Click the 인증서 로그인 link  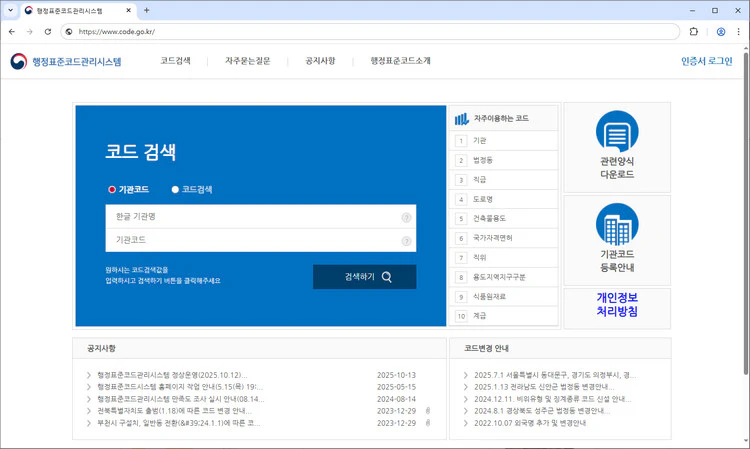706,61
